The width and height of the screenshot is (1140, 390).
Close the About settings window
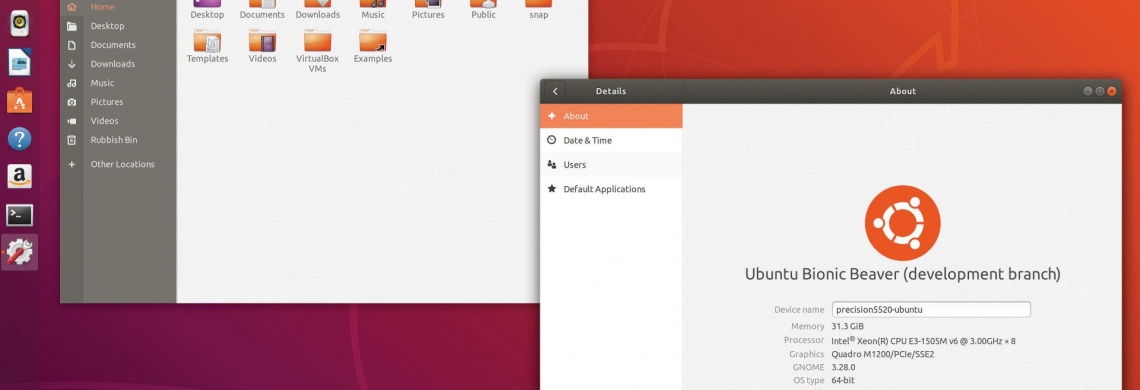click(1112, 91)
